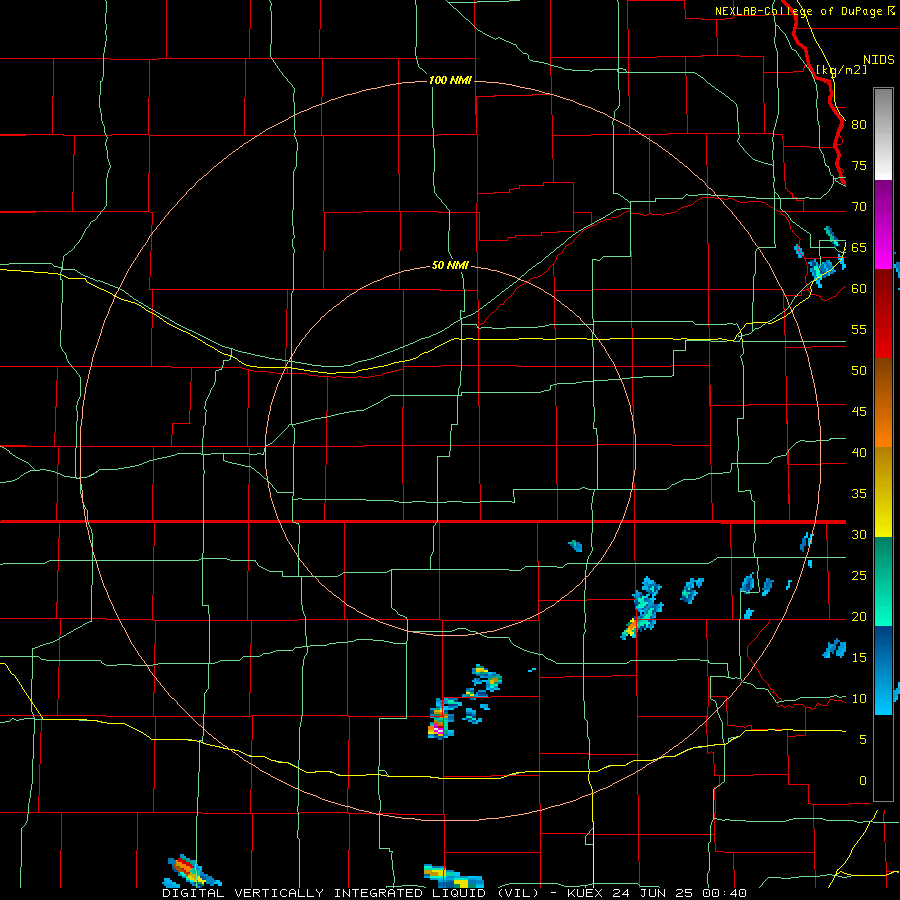
Task: Click the 35 value on color scale
Action: [x=859, y=494]
